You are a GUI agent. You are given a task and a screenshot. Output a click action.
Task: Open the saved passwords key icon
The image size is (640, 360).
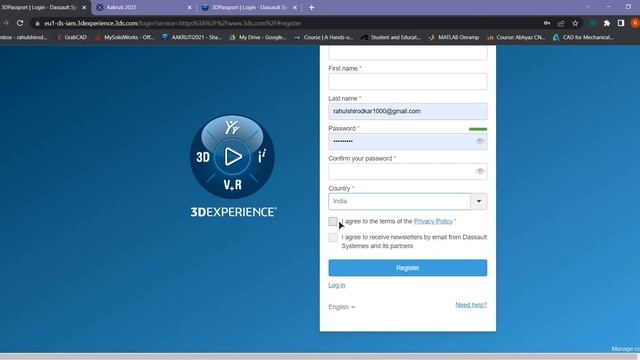547,23
